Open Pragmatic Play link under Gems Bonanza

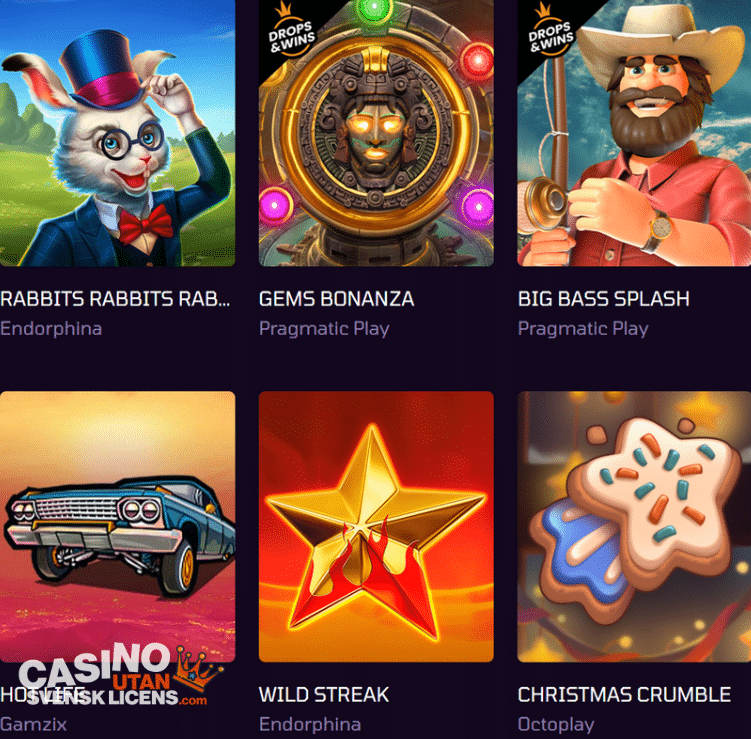(x=324, y=329)
